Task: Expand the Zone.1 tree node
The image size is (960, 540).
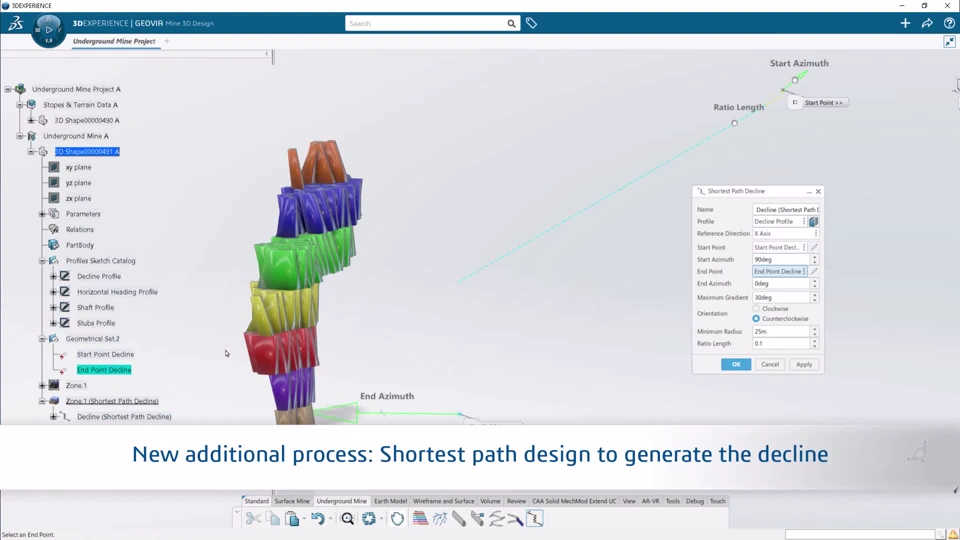Action: point(42,386)
